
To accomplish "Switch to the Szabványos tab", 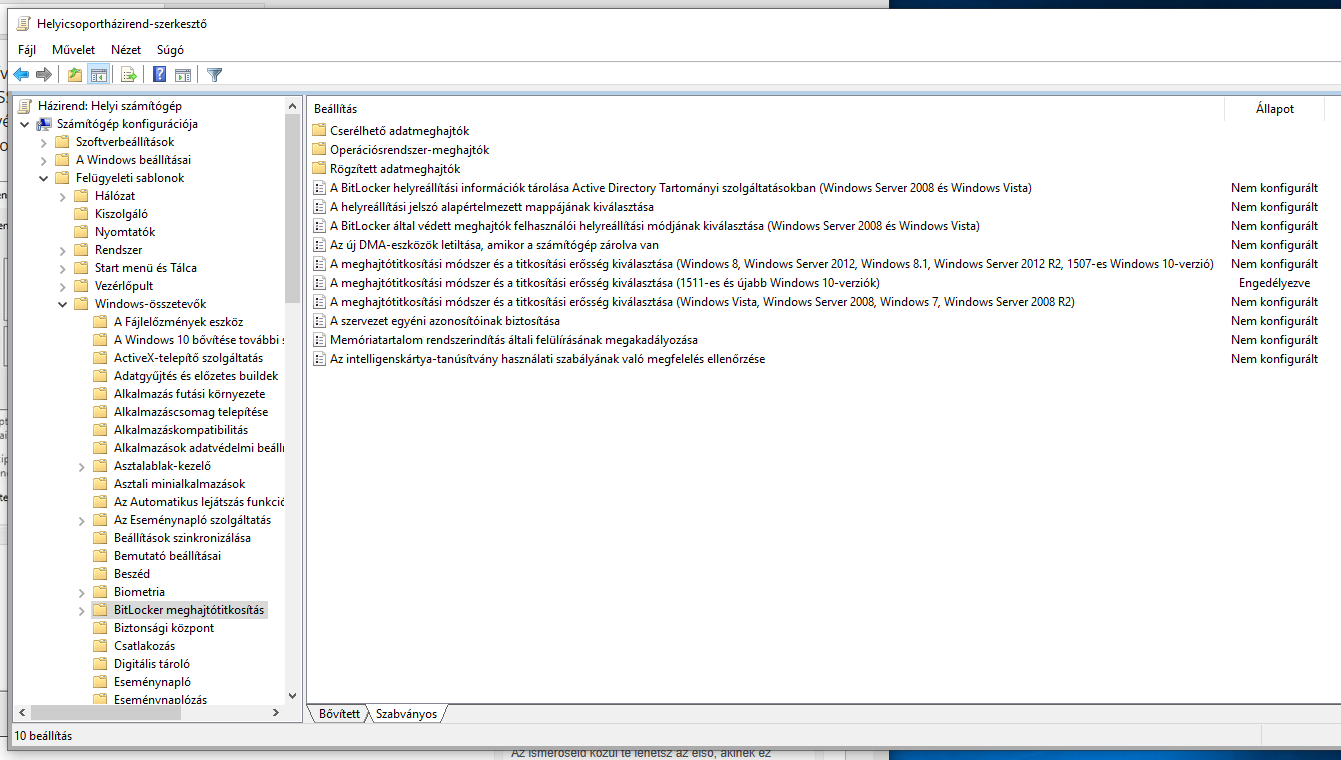I will click(406, 714).
